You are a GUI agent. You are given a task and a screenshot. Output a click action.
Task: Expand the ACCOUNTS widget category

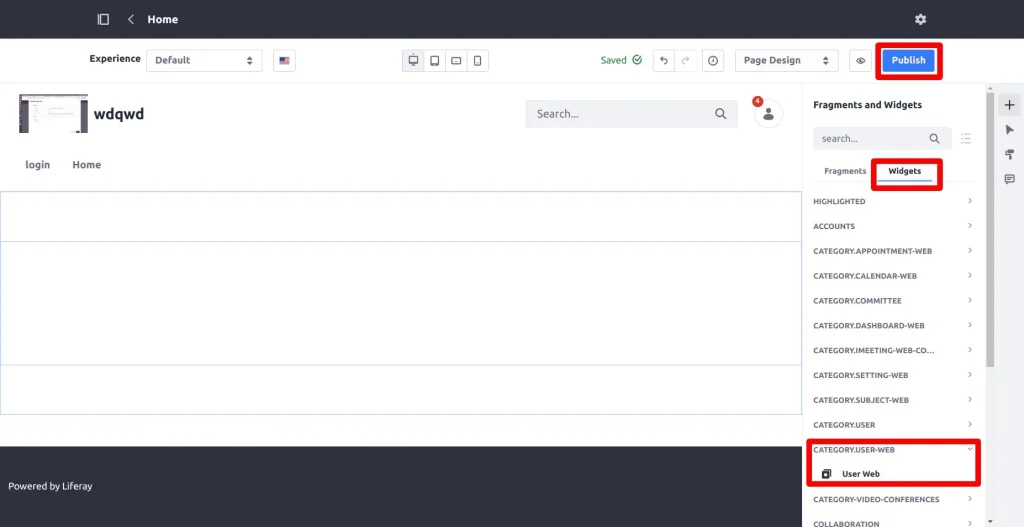click(893, 226)
